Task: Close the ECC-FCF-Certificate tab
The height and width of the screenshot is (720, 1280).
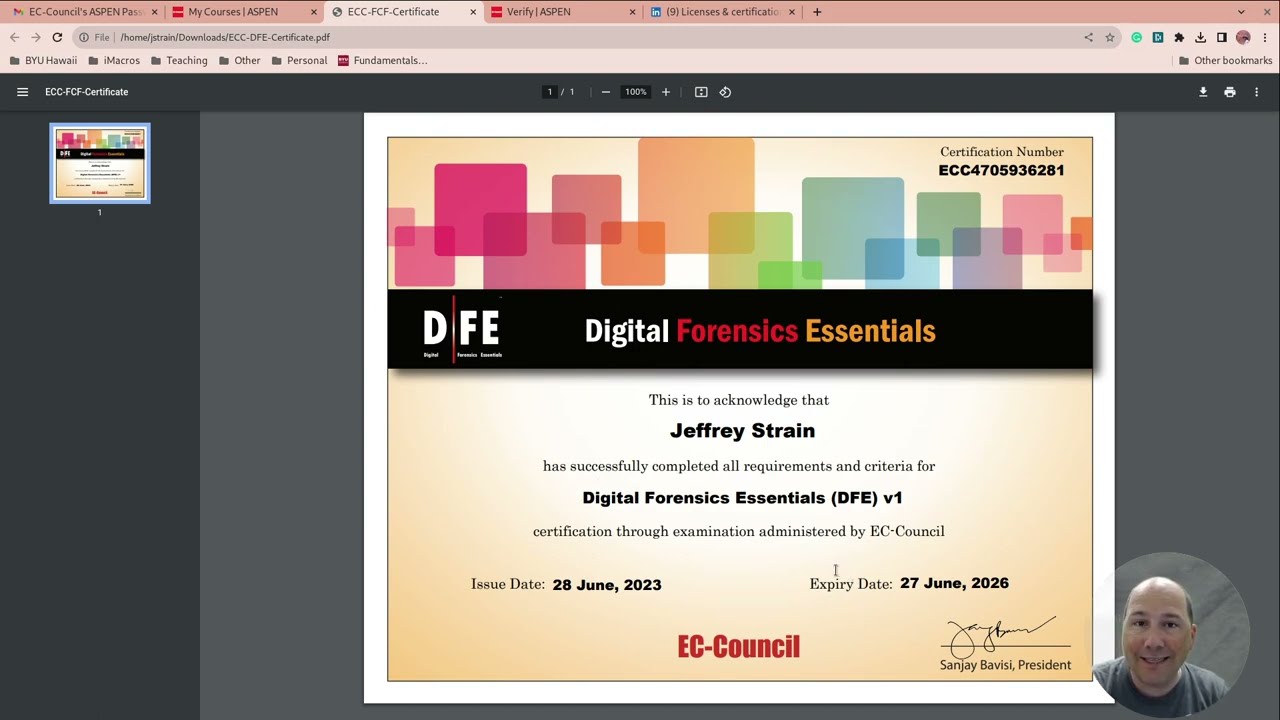Action: point(473,12)
